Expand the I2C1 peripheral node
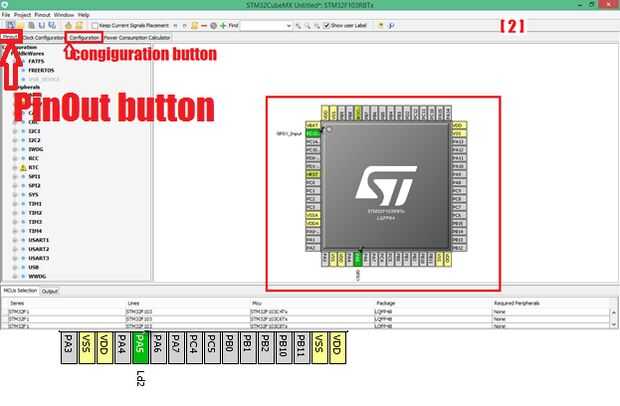Screen dimensions: 620x406 pyautogui.click(x=15, y=131)
